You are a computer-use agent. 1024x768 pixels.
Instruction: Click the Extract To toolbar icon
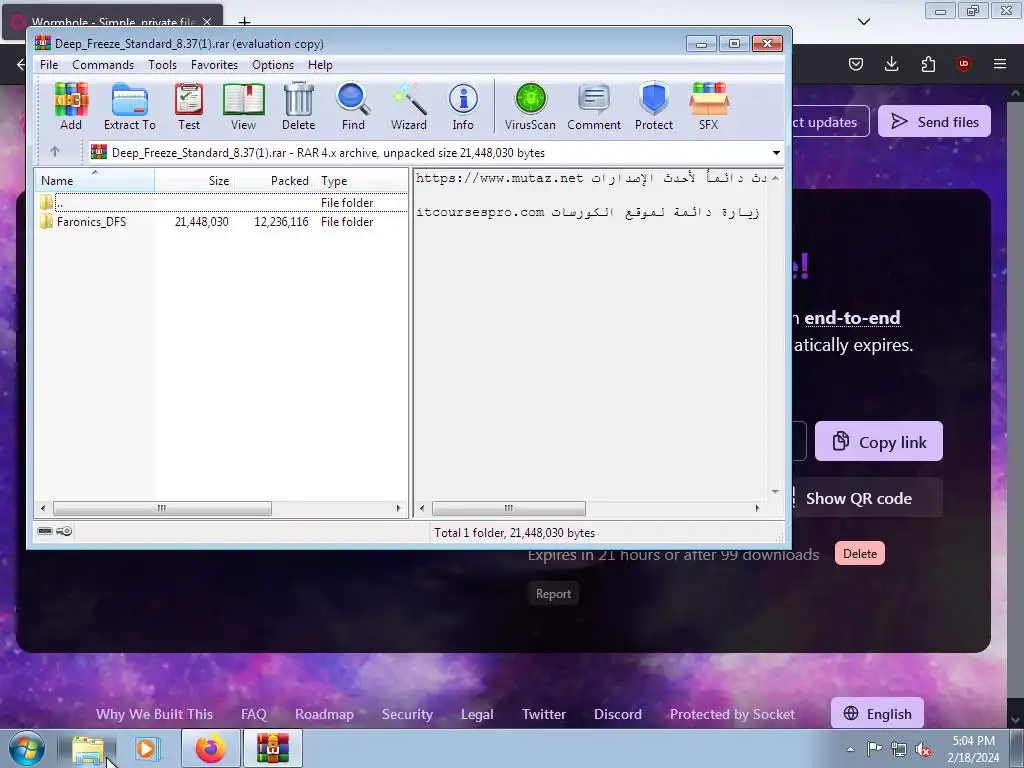(x=129, y=106)
